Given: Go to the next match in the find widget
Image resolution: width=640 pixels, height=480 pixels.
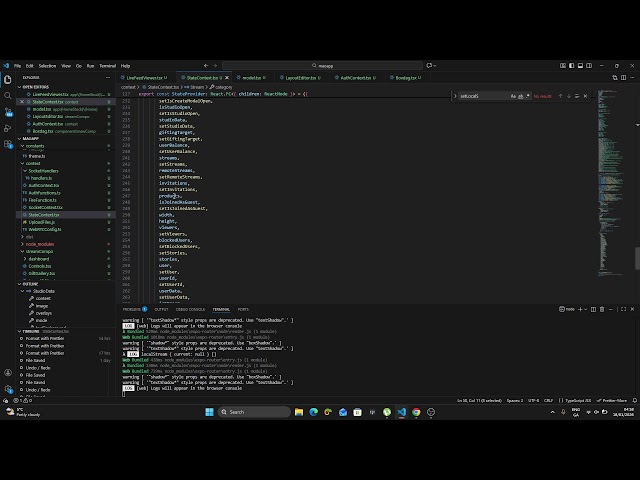Looking at the screenshot, I should [569, 96].
